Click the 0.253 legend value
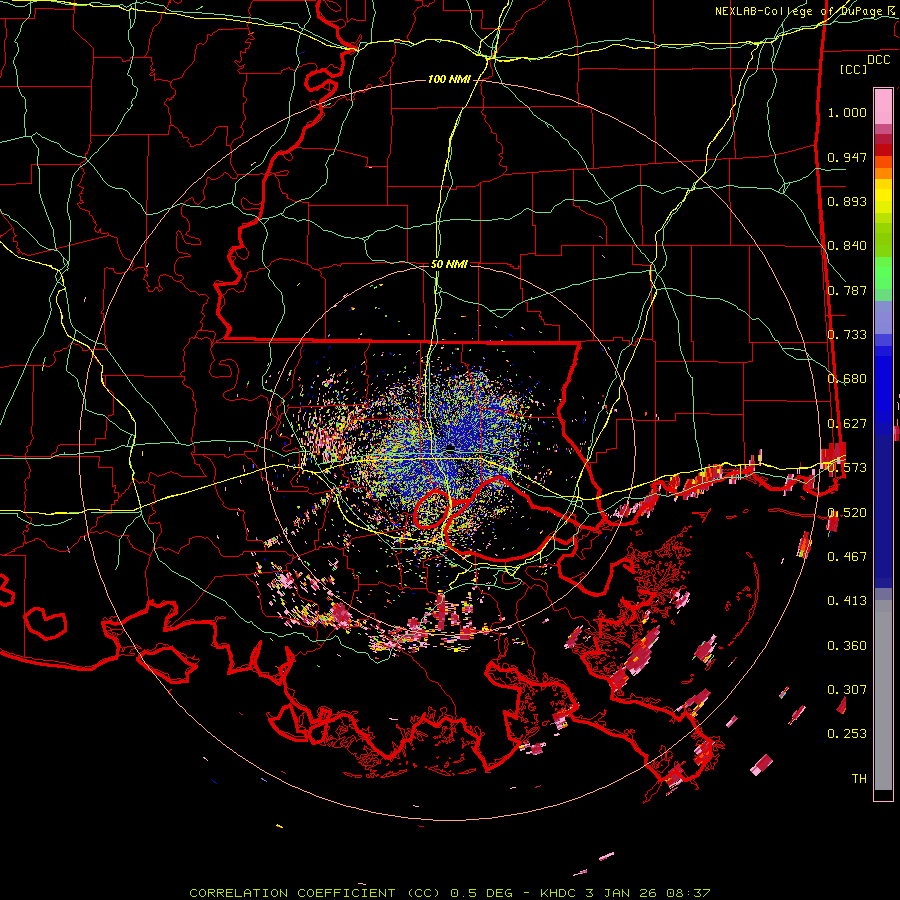Screen dimensions: 900x900 847,734
